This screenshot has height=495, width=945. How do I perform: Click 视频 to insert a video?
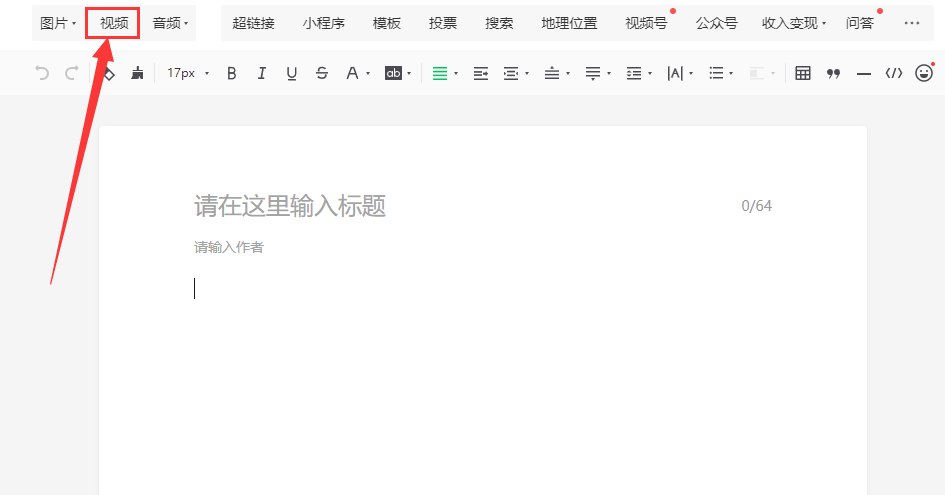pos(114,24)
